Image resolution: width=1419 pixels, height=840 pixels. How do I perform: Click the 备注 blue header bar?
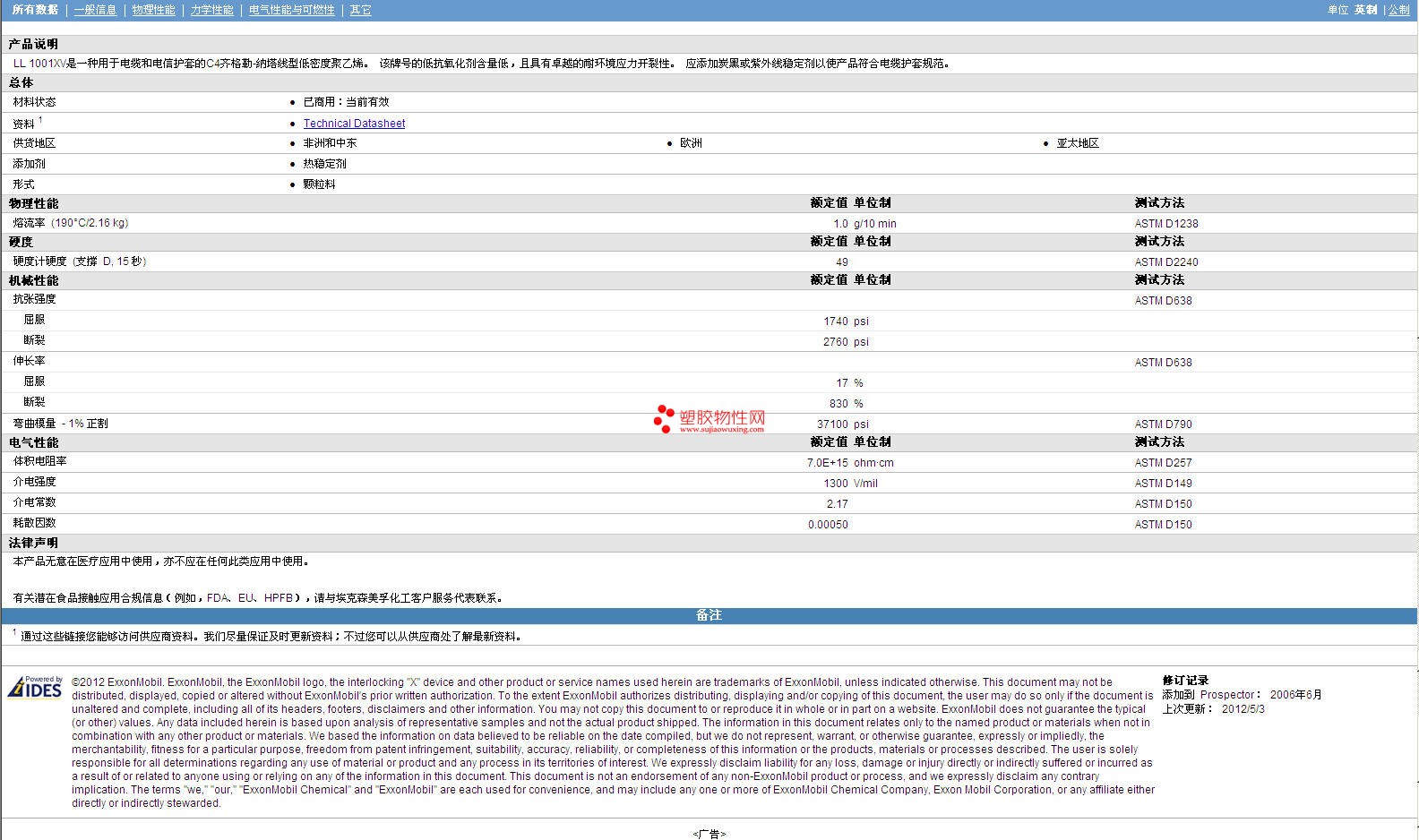coord(709,615)
